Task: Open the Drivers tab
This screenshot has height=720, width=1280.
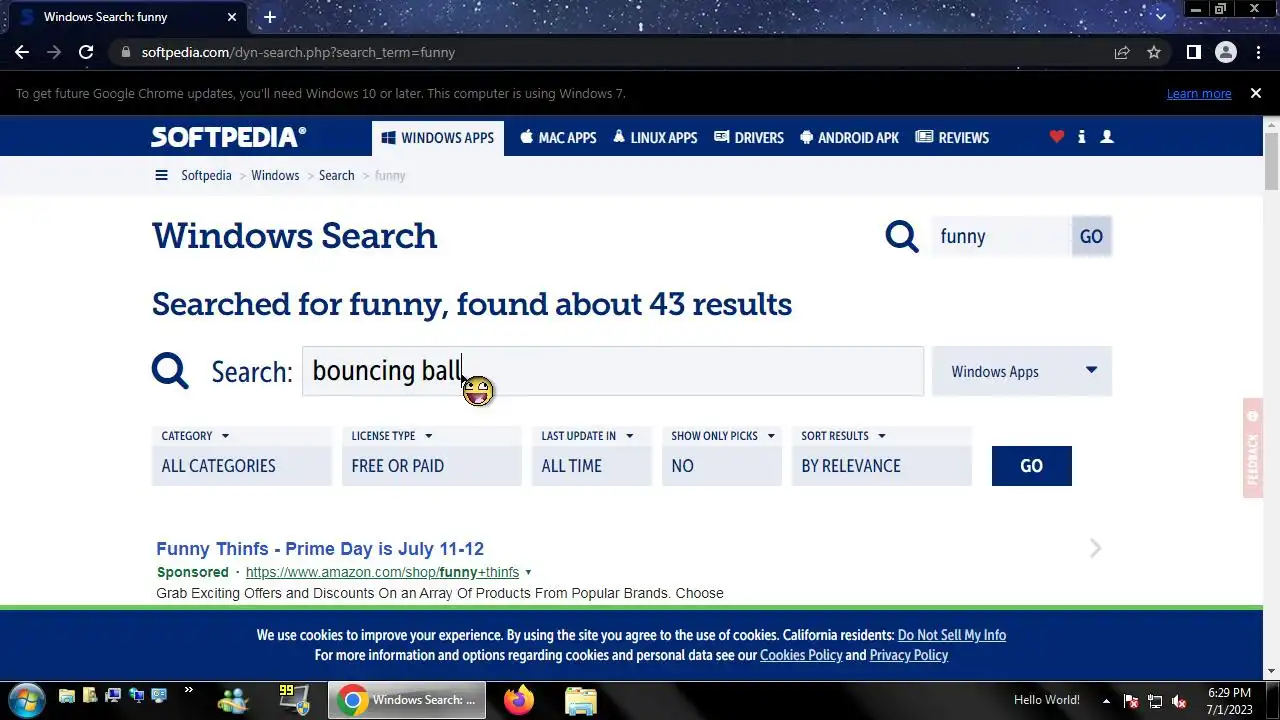Action: pyautogui.click(x=749, y=137)
